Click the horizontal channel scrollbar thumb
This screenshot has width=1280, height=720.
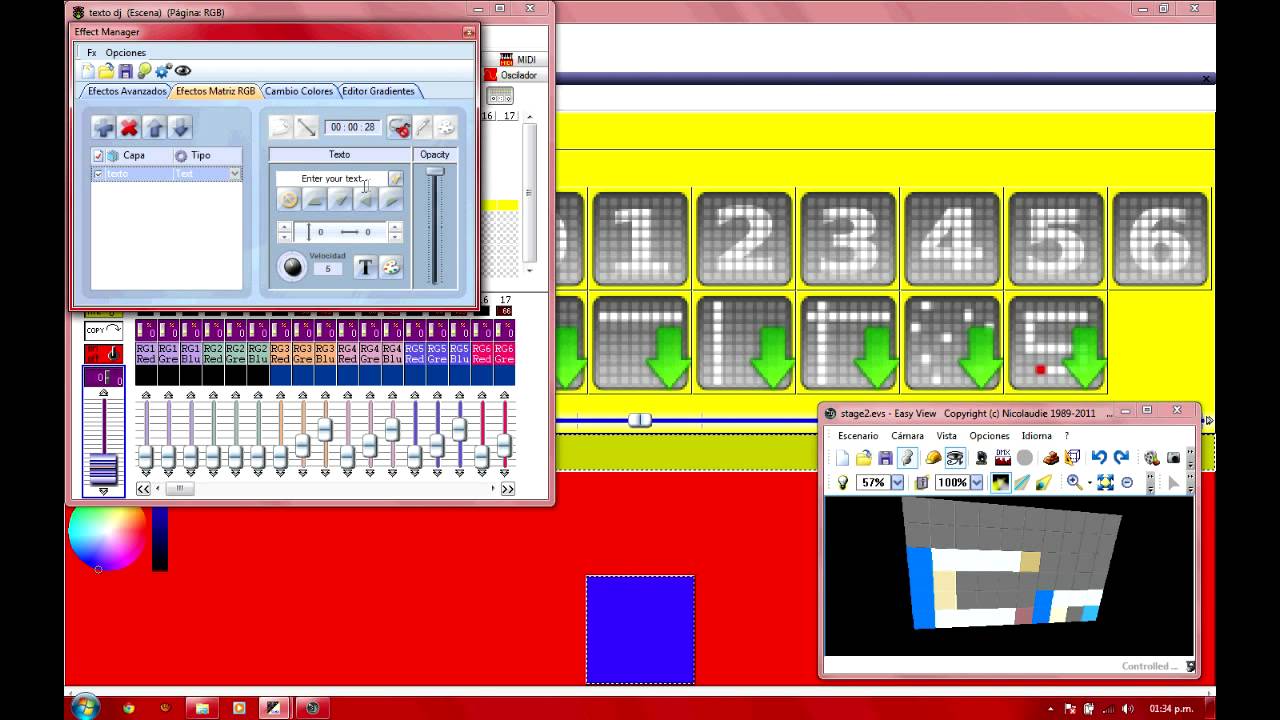point(180,489)
